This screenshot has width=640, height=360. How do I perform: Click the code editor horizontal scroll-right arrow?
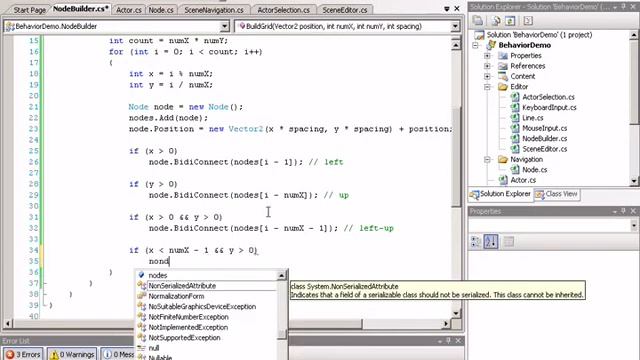(x=446, y=323)
